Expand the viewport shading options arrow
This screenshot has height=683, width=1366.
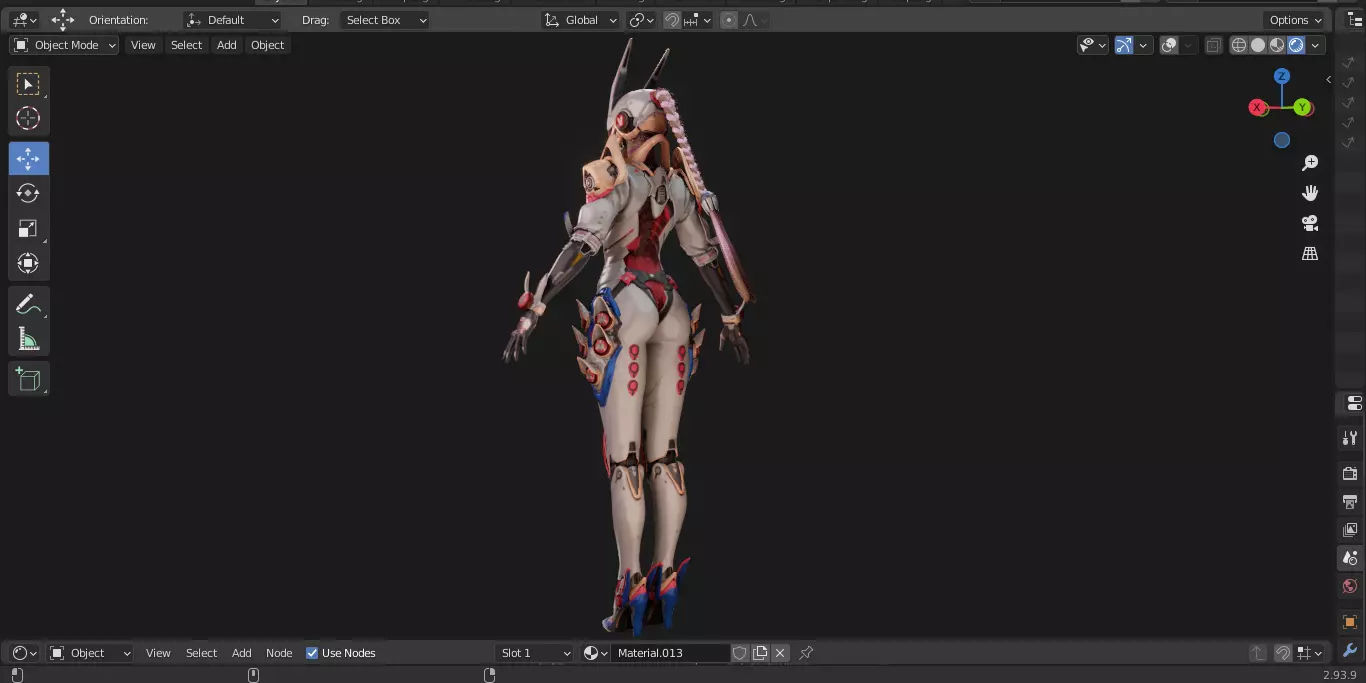[1316, 45]
